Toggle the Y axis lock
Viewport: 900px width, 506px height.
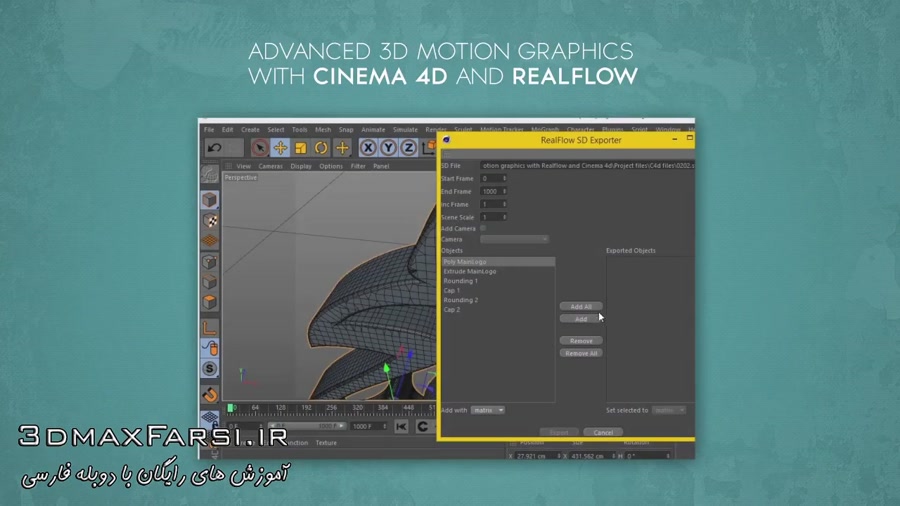[389, 148]
